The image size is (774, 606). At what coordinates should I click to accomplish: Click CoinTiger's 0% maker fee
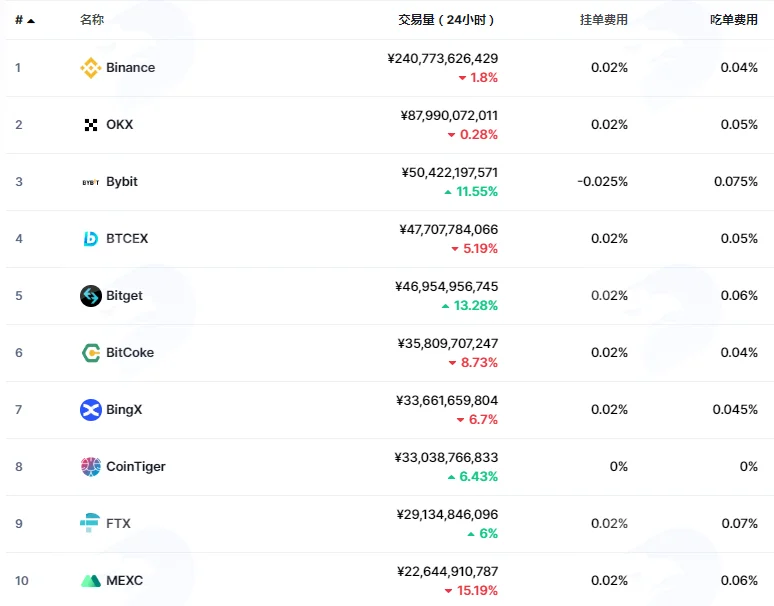[619, 467]
